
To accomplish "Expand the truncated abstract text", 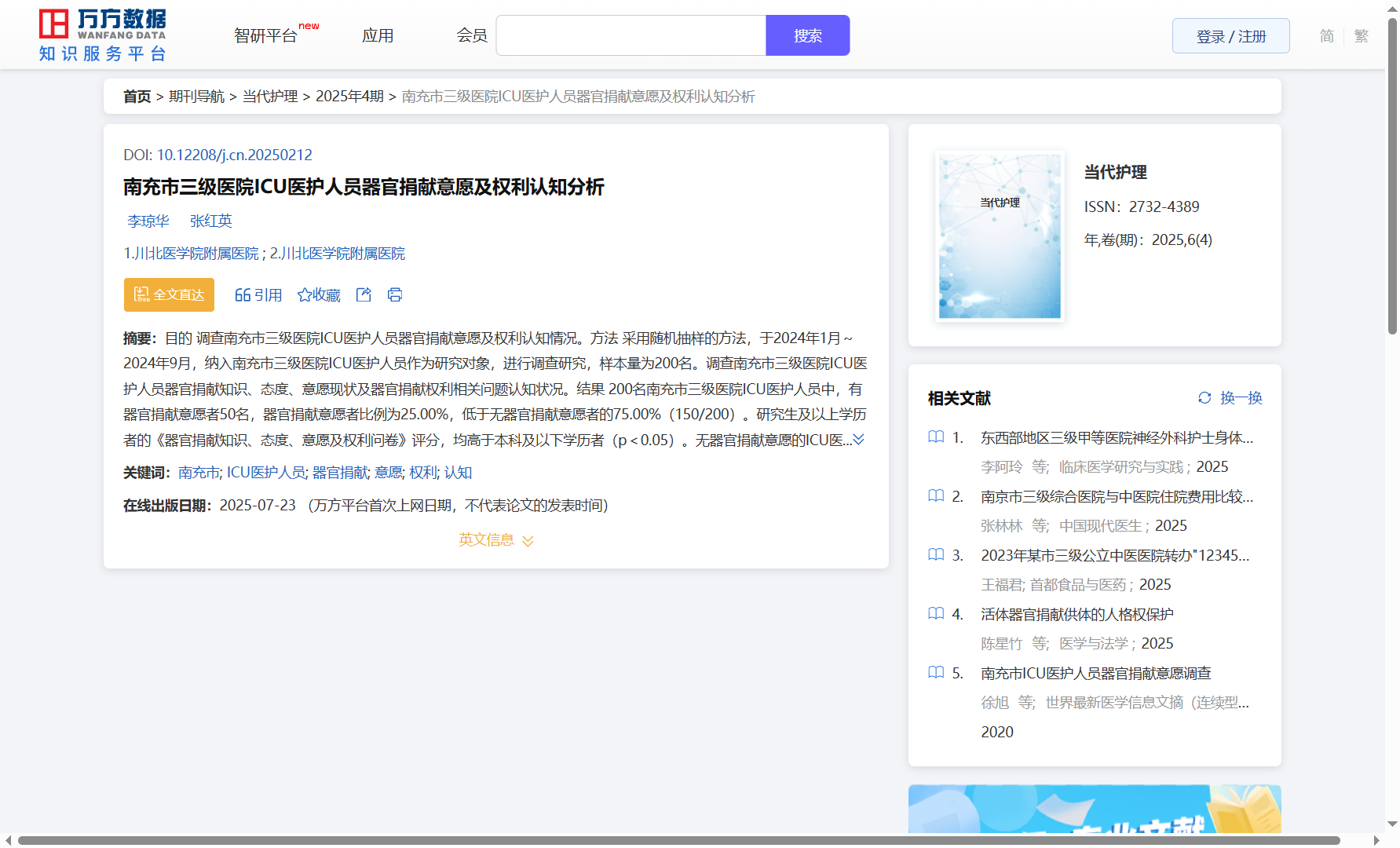I will (x=859, y=440).
